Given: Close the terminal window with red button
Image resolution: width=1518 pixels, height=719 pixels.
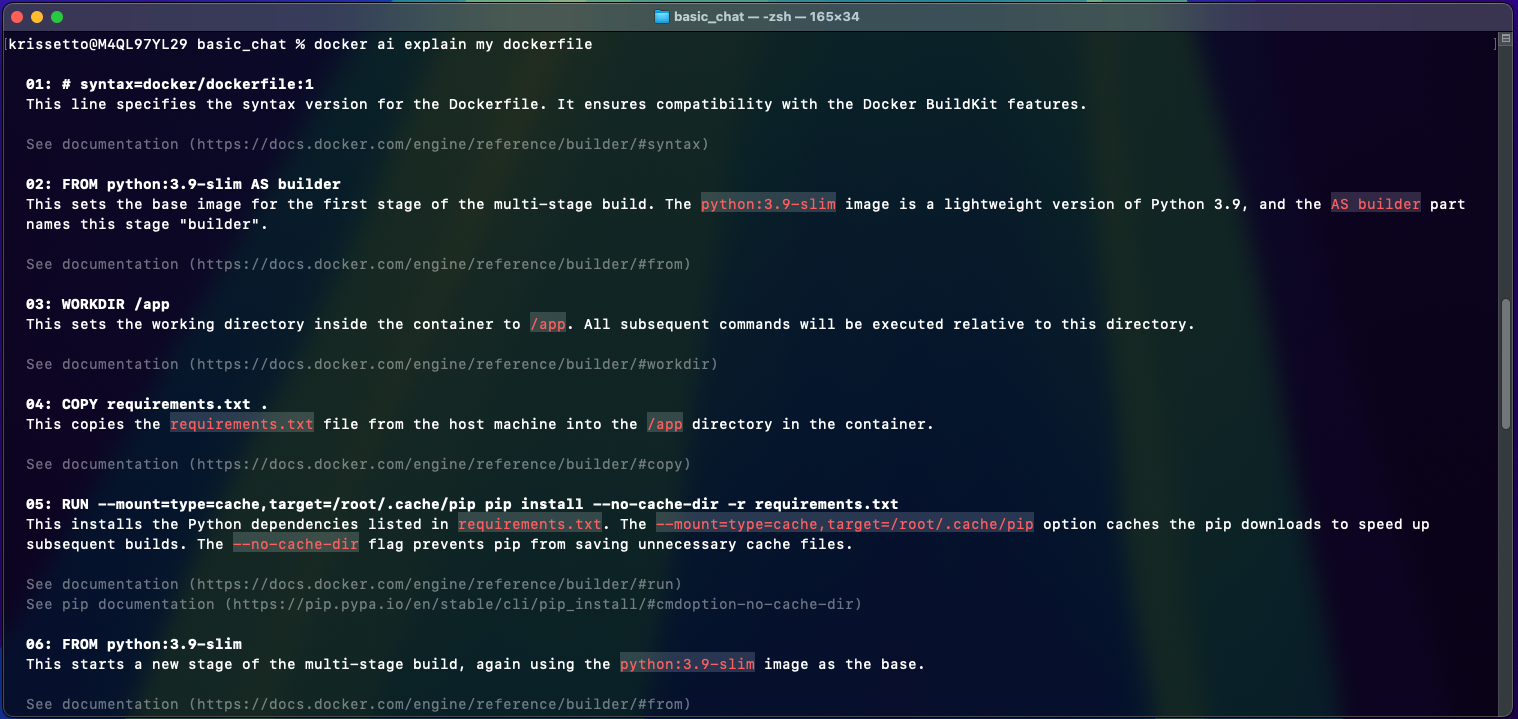Looking at the screenshot, I should (x=17, y=17).
